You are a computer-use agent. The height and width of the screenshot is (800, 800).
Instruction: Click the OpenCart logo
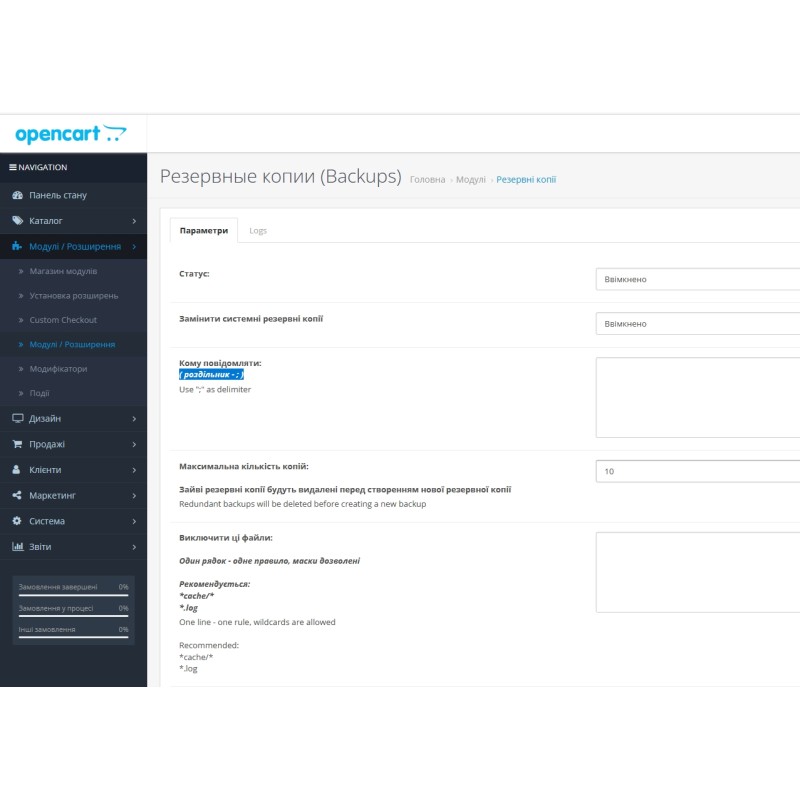(71, 134)
